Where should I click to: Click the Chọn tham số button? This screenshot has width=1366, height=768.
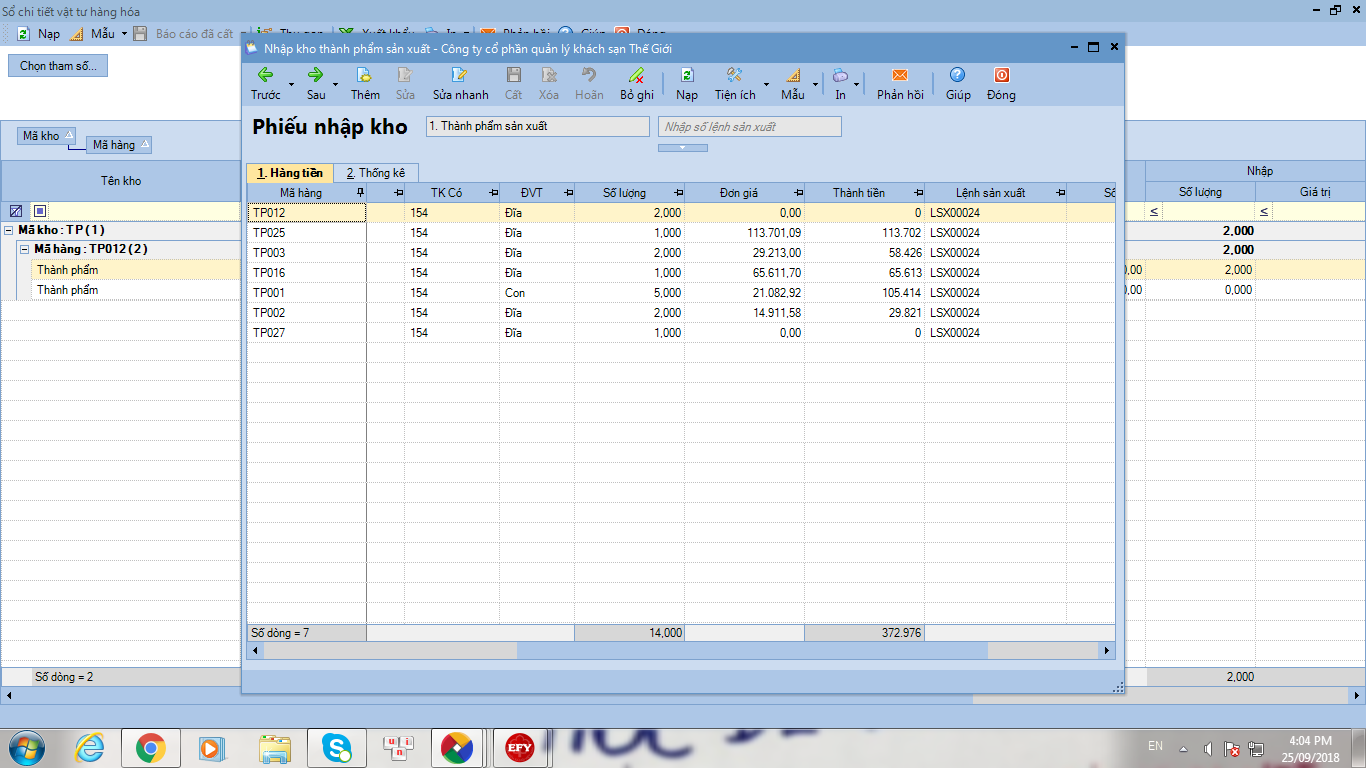(x=58, y=66)
